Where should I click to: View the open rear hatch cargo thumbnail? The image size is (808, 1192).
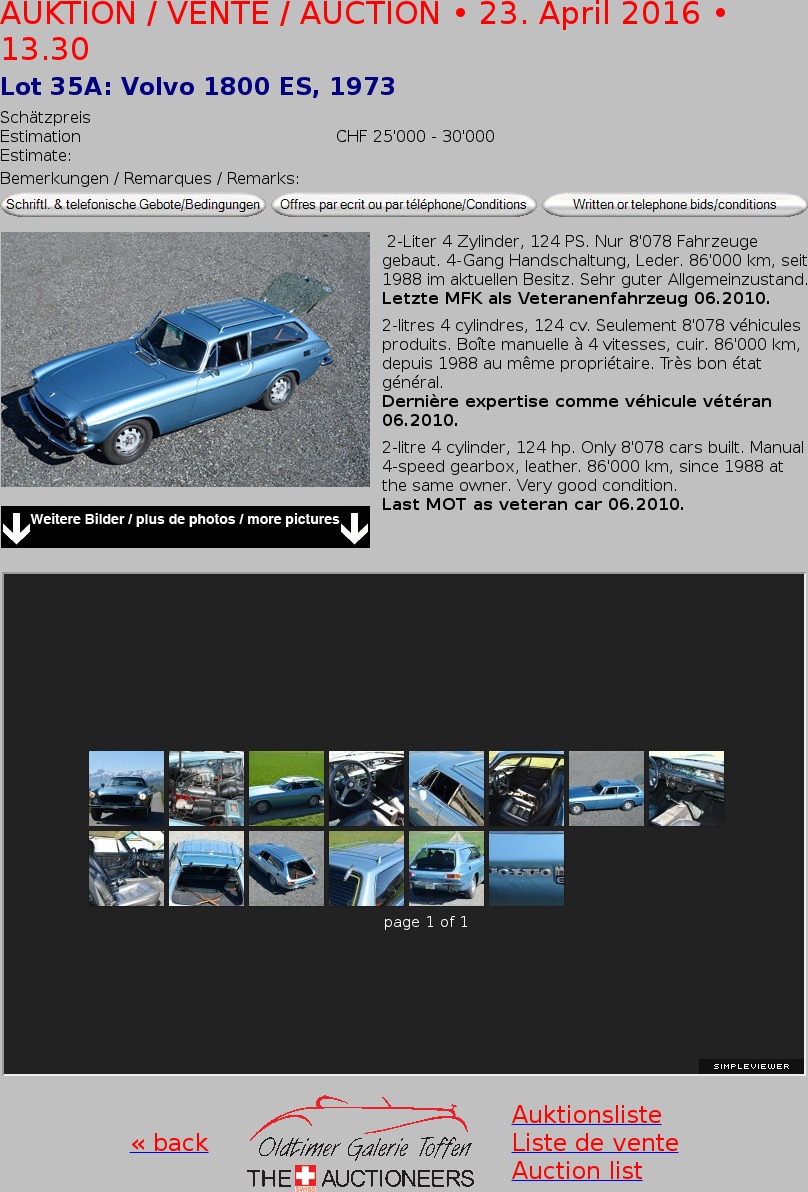tap(206, 868)
